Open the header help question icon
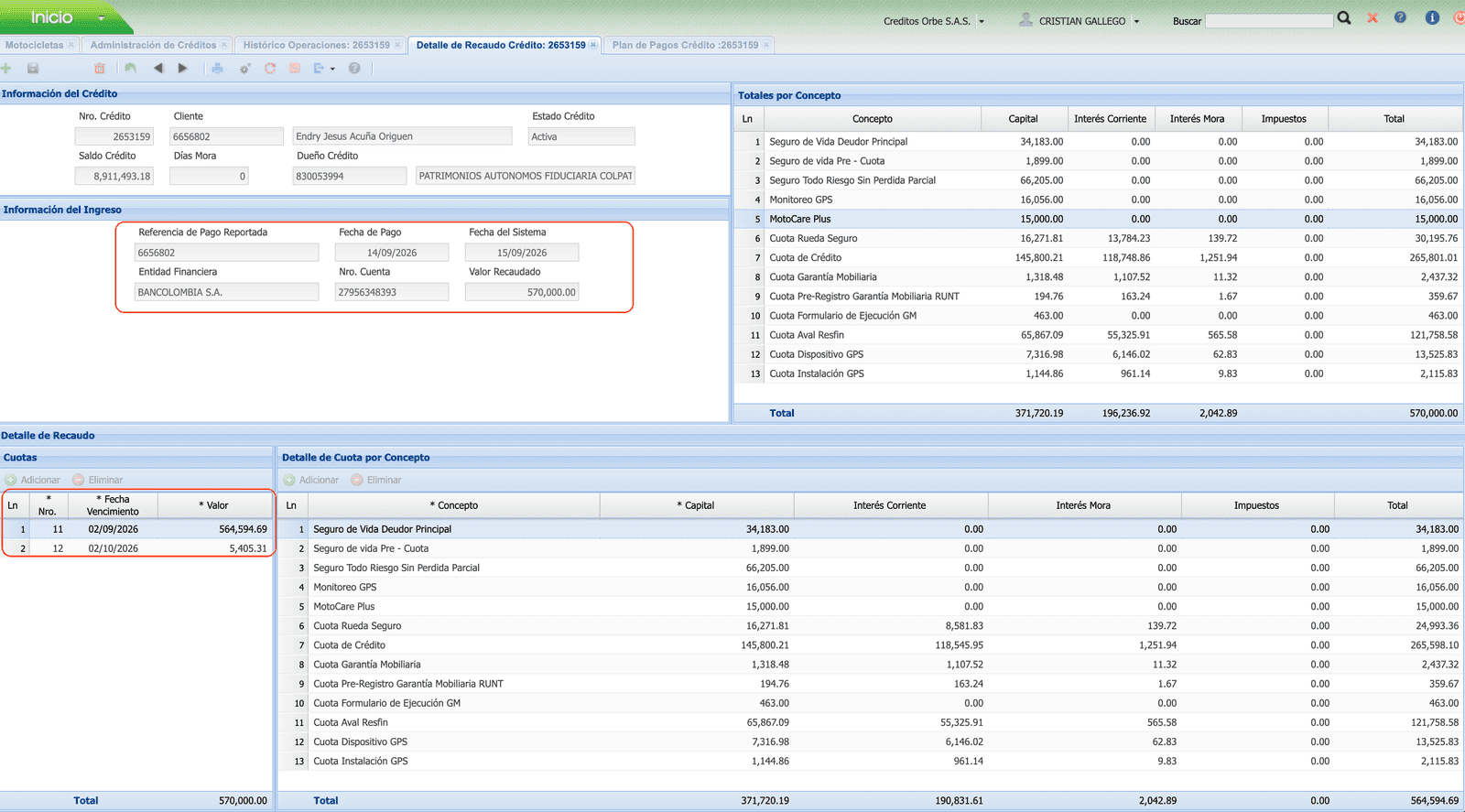The height and width of the screenshot is (812, 1465). pos(1400,17)
